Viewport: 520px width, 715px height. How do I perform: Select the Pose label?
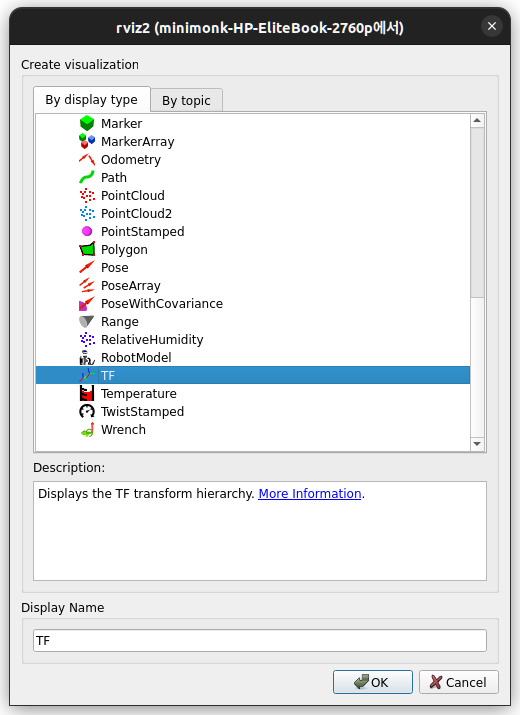point(114,268)
